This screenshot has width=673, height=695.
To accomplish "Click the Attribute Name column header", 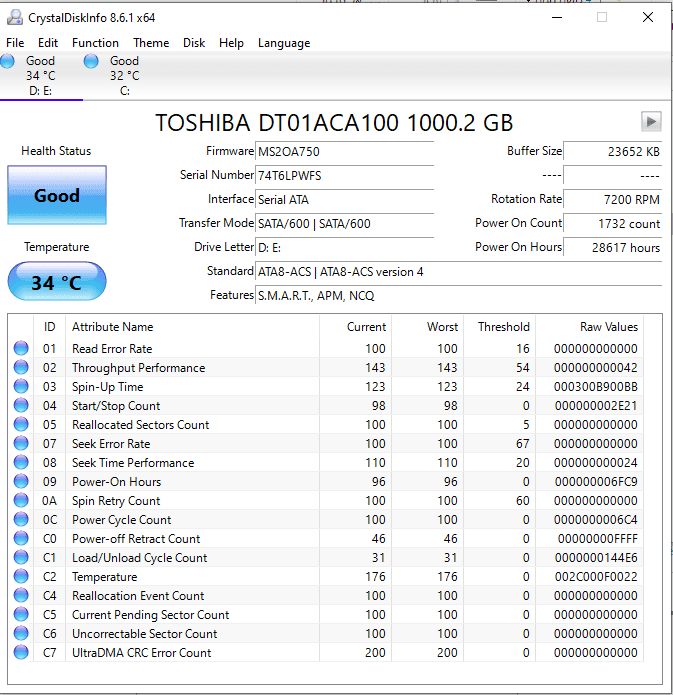I will (x=113, y=327).
